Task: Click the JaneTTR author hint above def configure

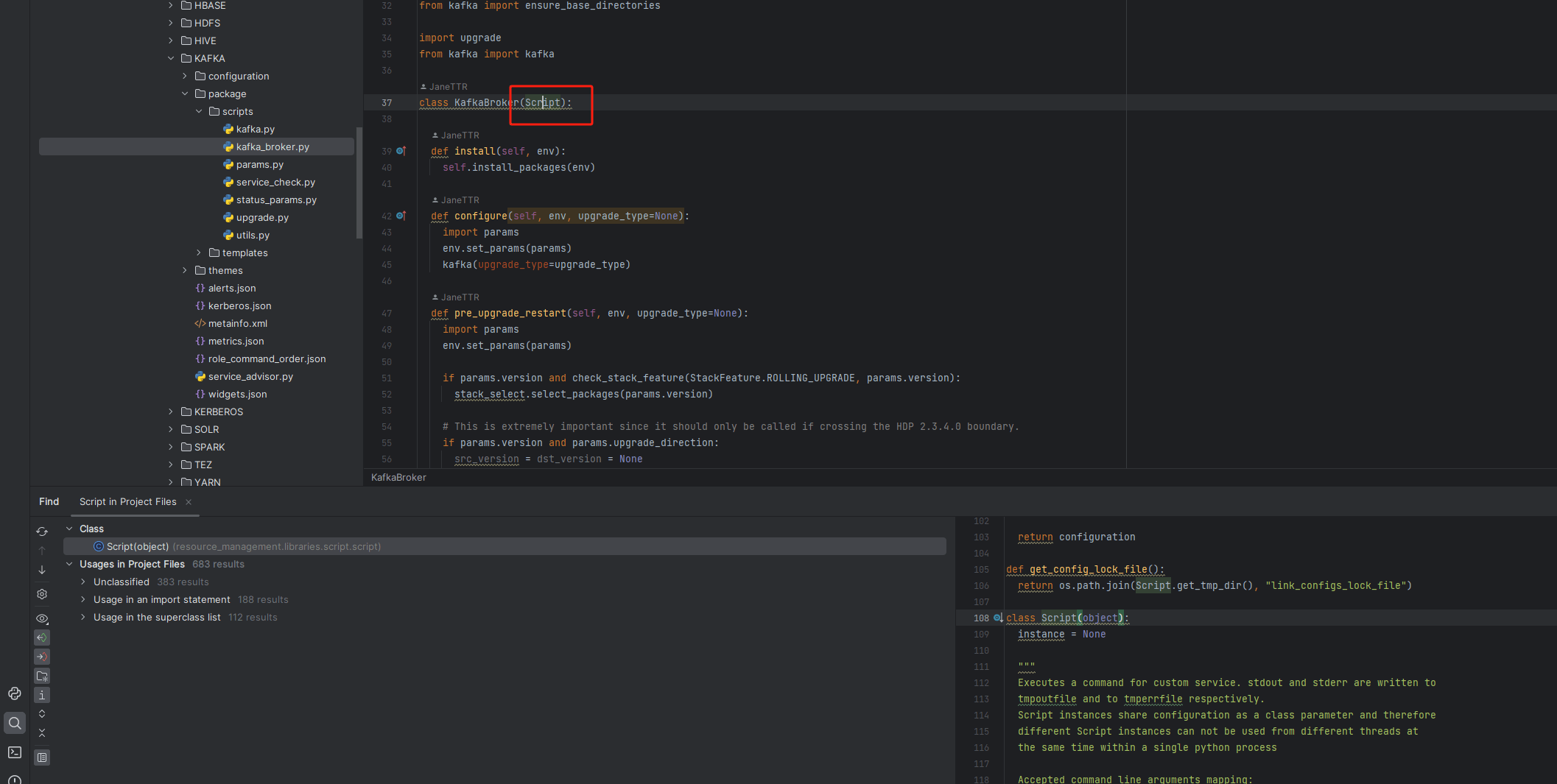Action: pos(455,200)
